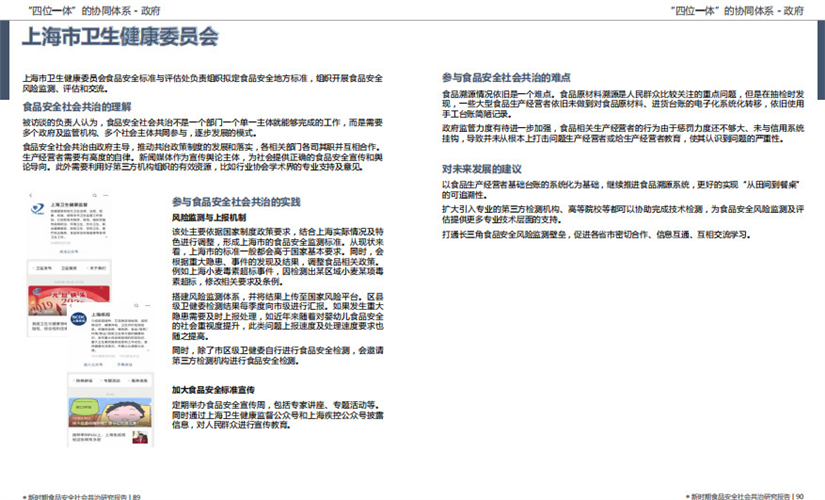Click the search icon on 上海疾控 page
This screenshot has height=500, width=825.
pos(136,305)
